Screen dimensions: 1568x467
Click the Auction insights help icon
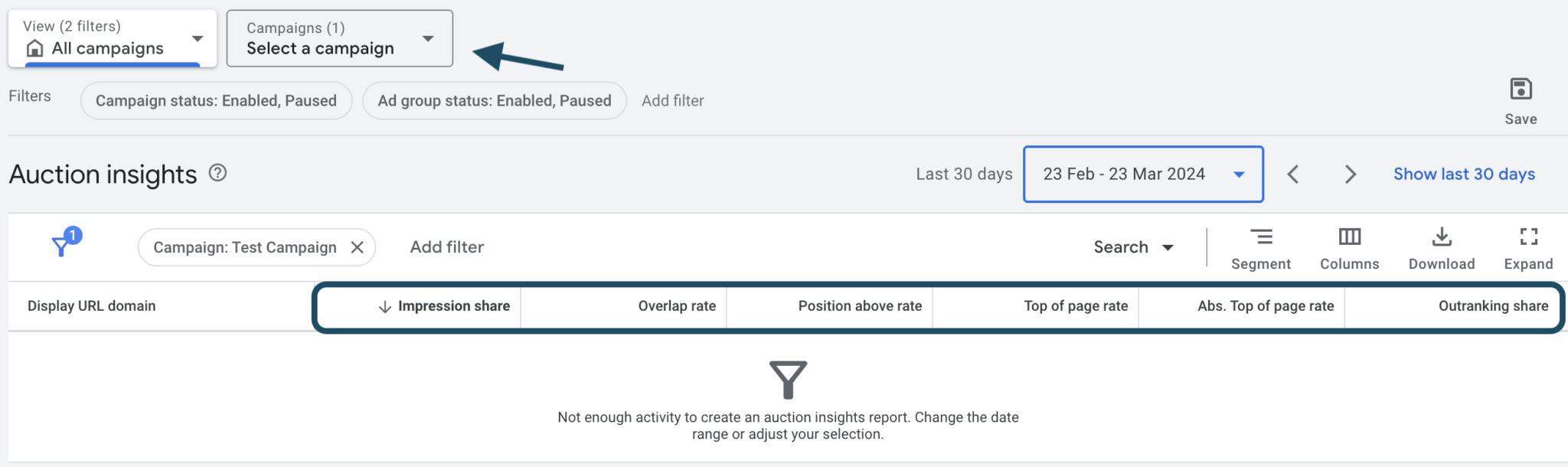(x=218, y=174)
